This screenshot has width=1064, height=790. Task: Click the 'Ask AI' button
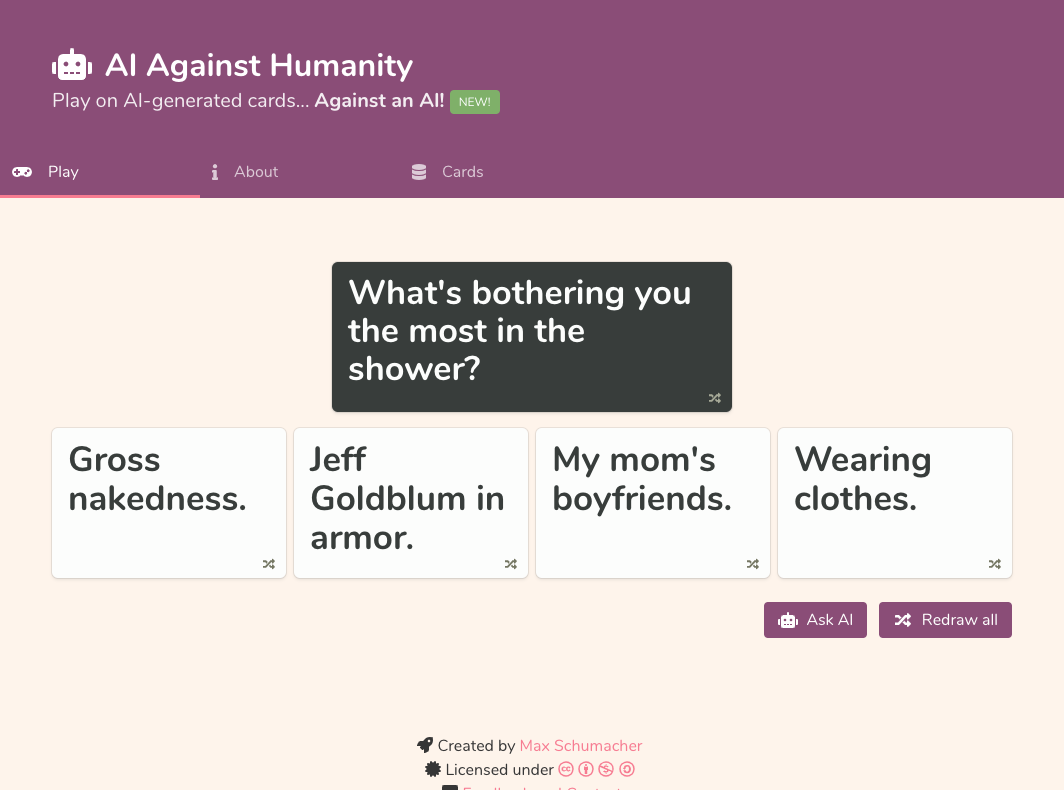pyautogui.click(x=815, y=619)
